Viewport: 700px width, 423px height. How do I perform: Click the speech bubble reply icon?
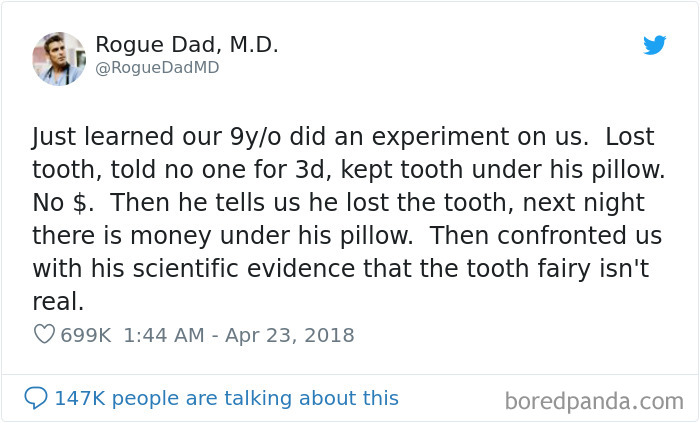pyautogui.click(x=36, y=398)
